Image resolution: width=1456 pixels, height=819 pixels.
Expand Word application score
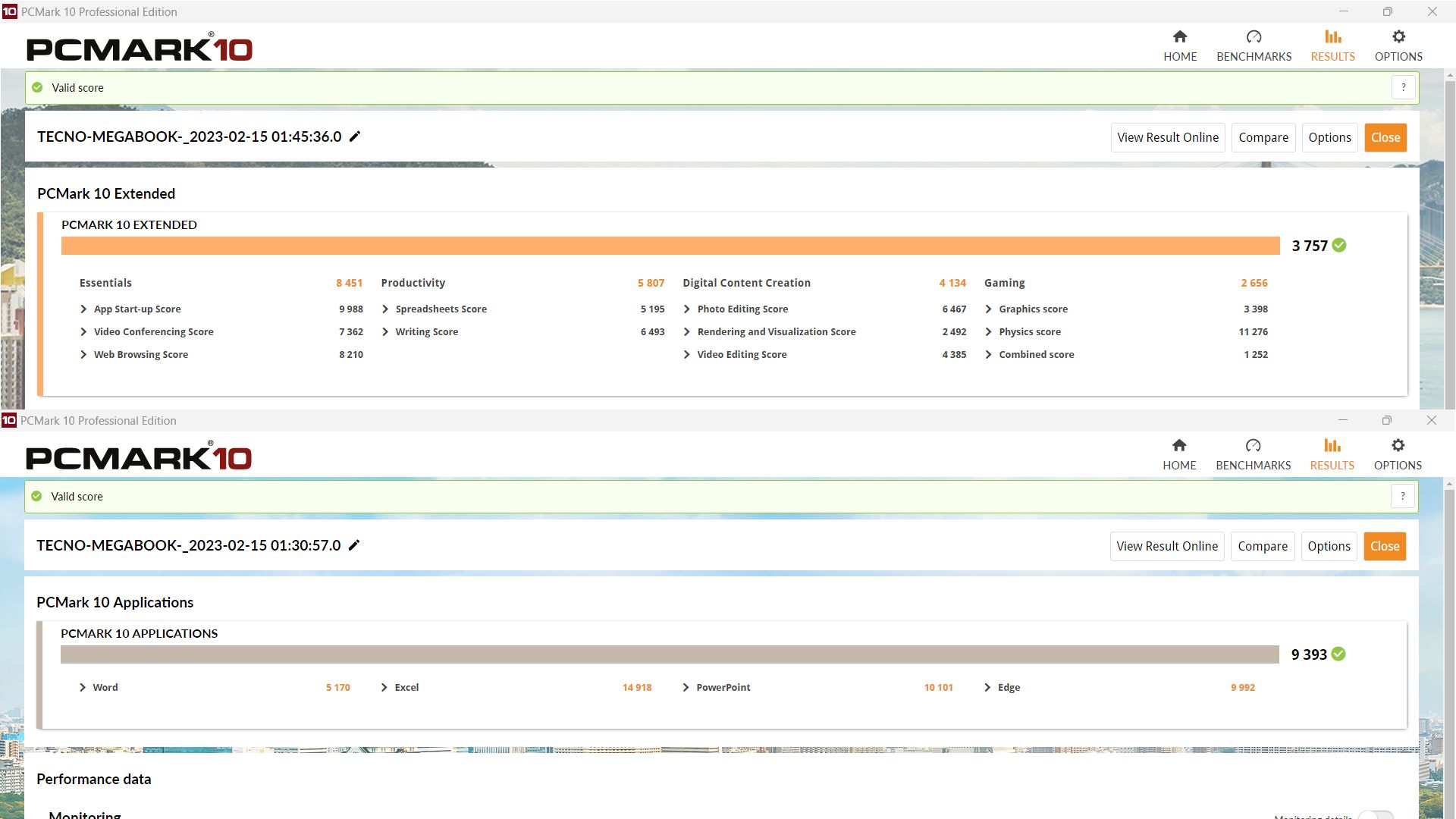(x=83, y=687)
